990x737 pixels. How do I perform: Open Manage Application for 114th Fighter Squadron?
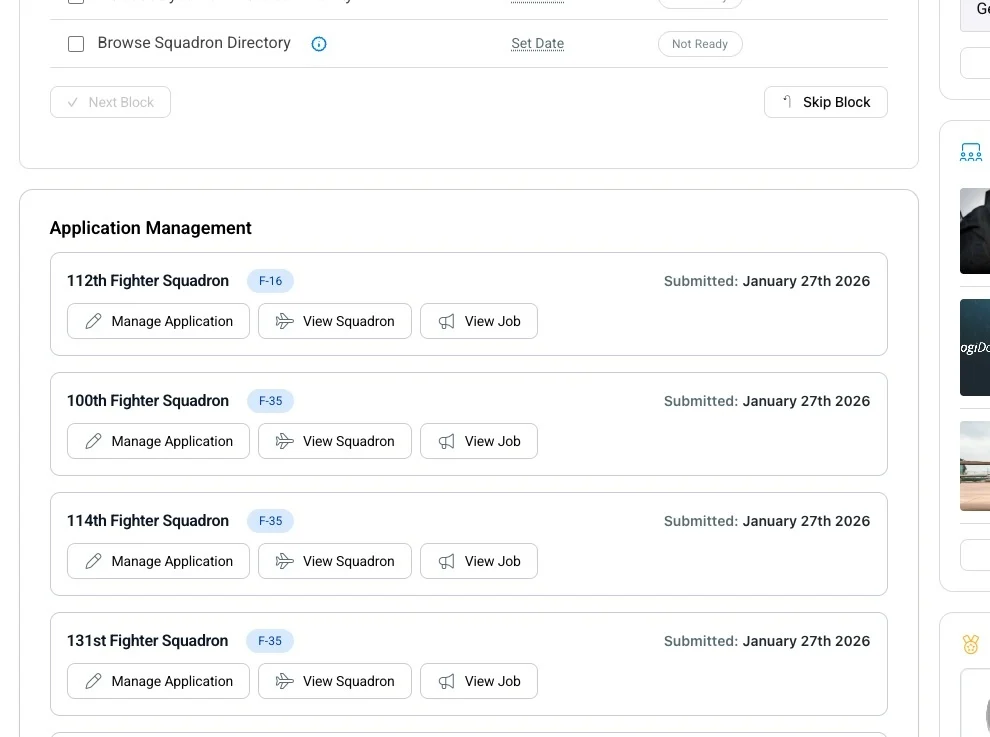coord(158,561)
